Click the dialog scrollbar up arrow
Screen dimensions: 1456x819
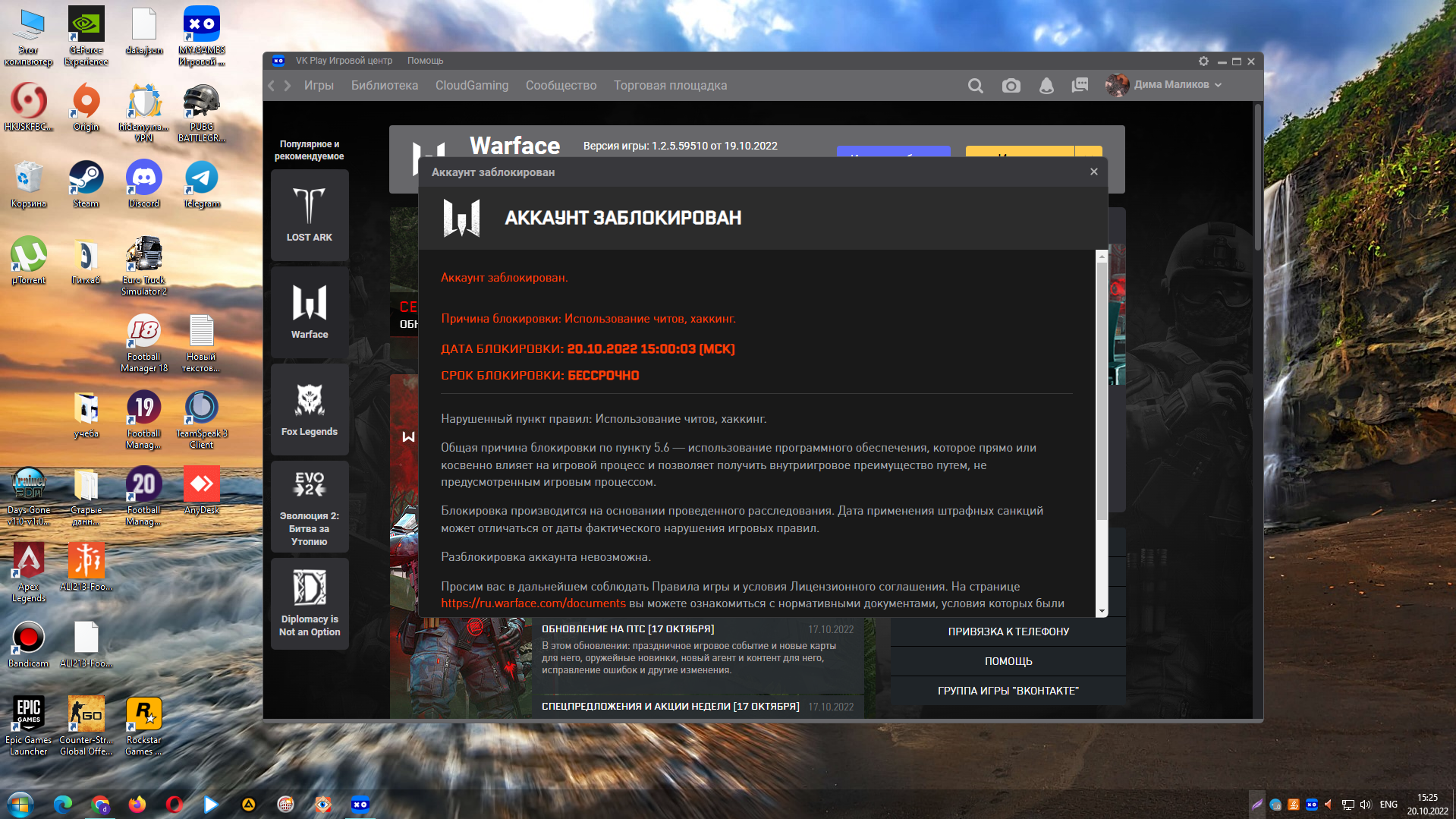click(x=1102, y=257)
